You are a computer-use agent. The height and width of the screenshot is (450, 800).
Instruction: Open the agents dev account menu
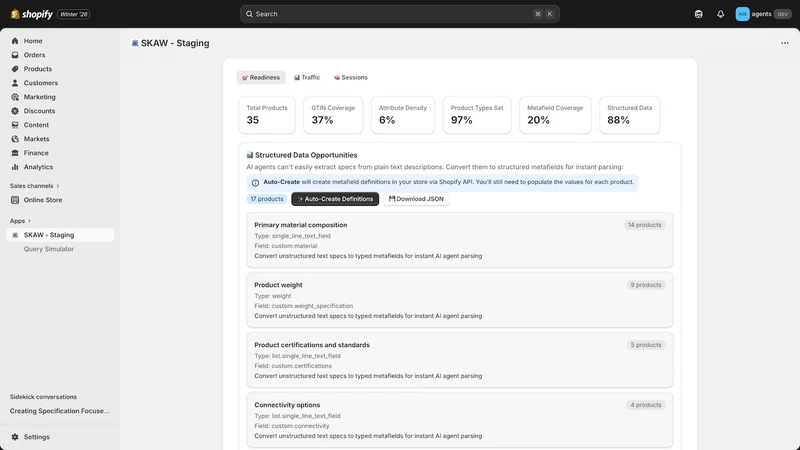(763, 14)
